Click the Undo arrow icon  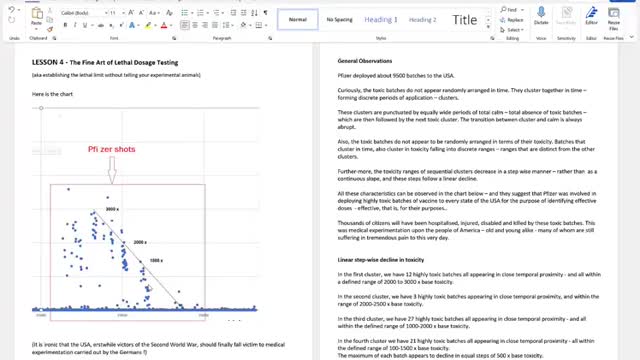click(11, 10)
